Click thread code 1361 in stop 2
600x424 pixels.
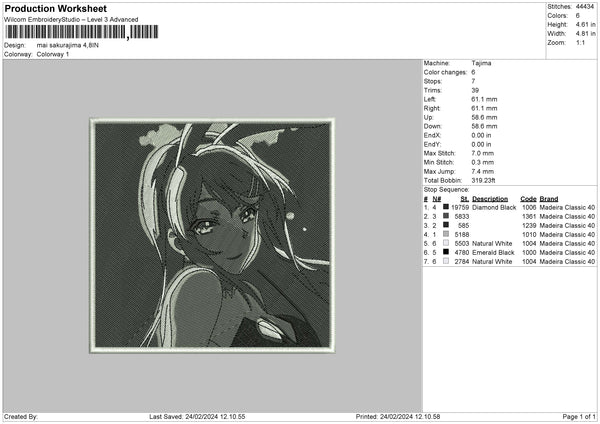529,217
